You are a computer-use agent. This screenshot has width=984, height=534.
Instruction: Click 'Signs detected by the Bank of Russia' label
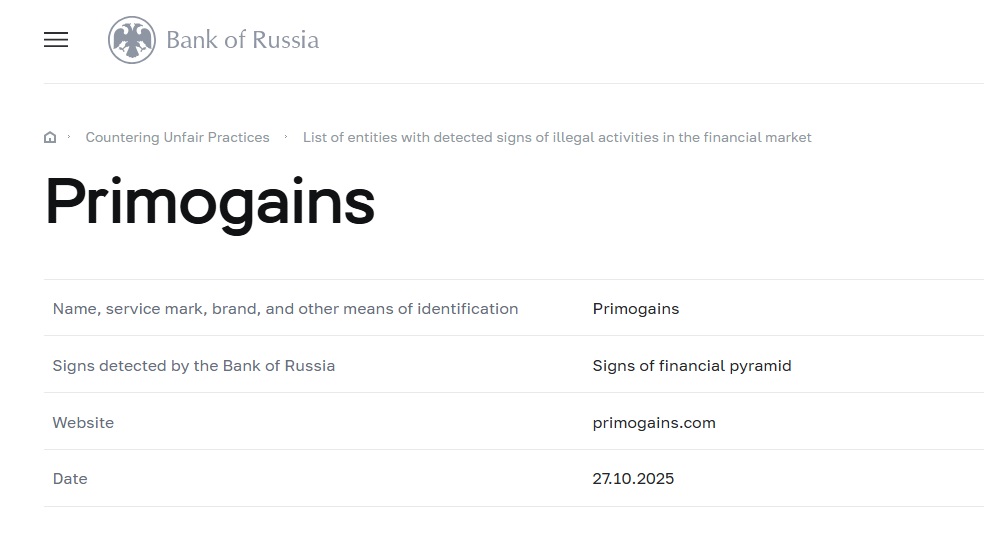pyautogui.click(x=193, y=366)
